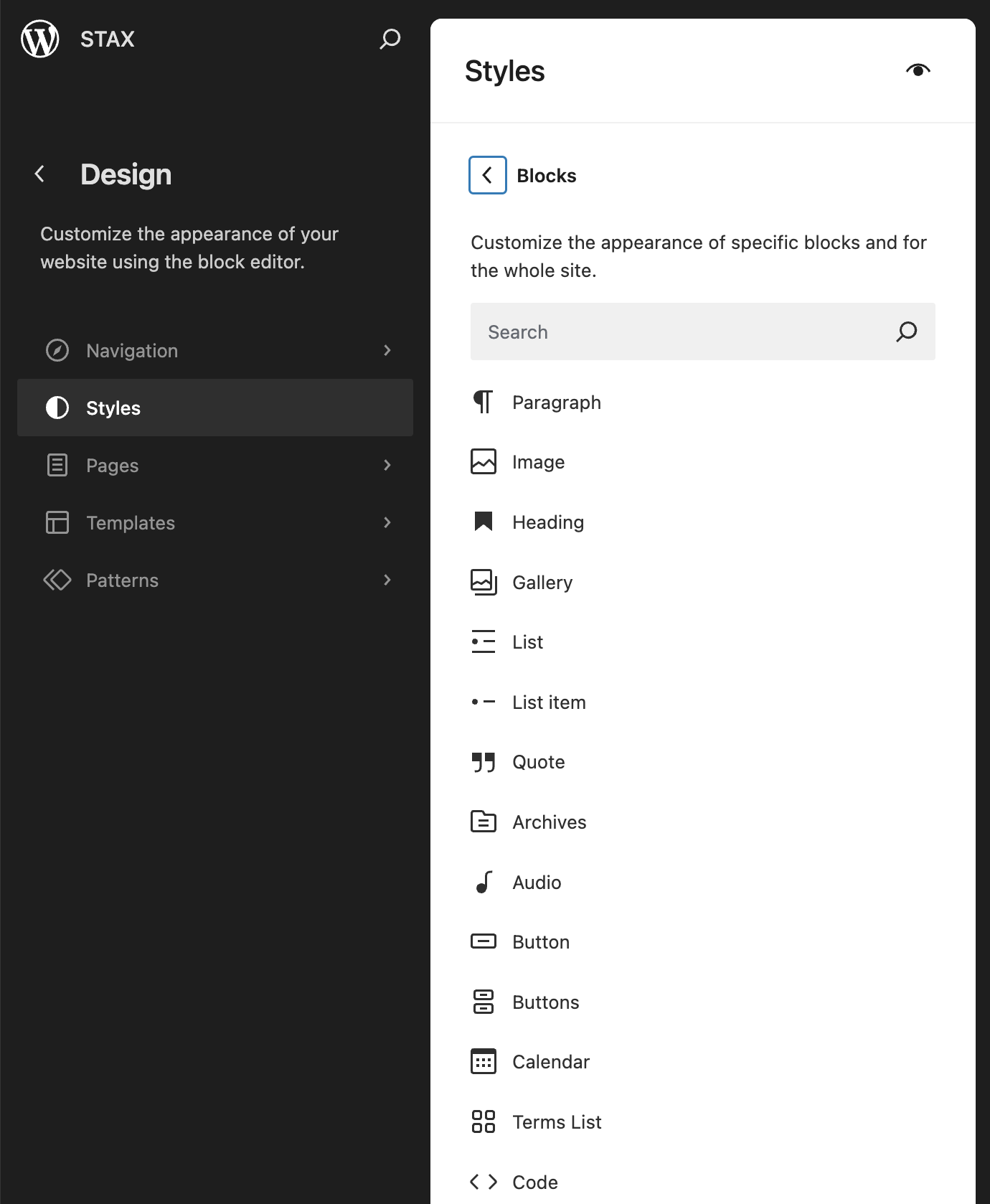Select the Styles menu item

[x=215, y=408]
